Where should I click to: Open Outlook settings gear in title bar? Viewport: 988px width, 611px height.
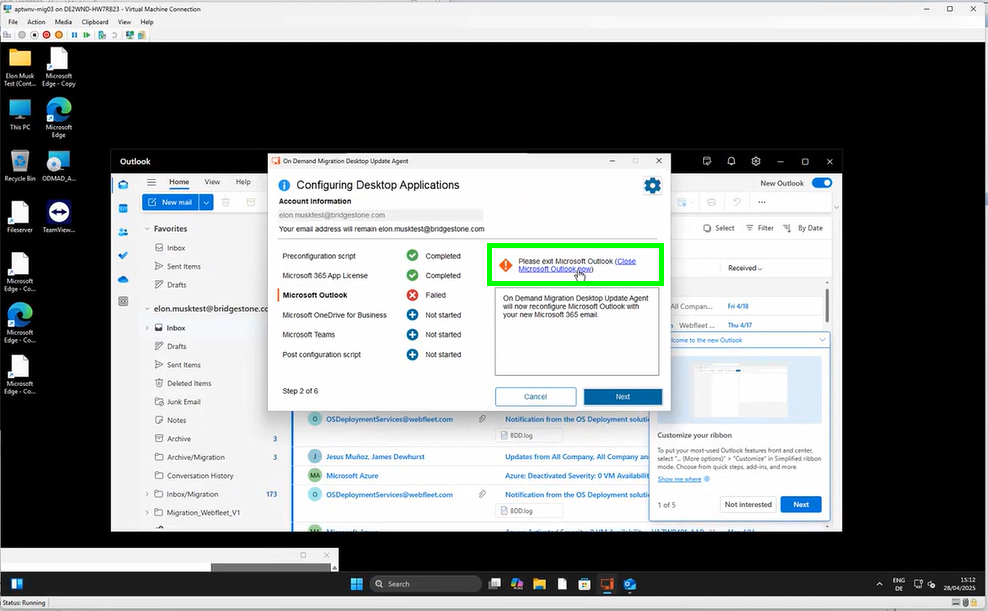point(756,161)
